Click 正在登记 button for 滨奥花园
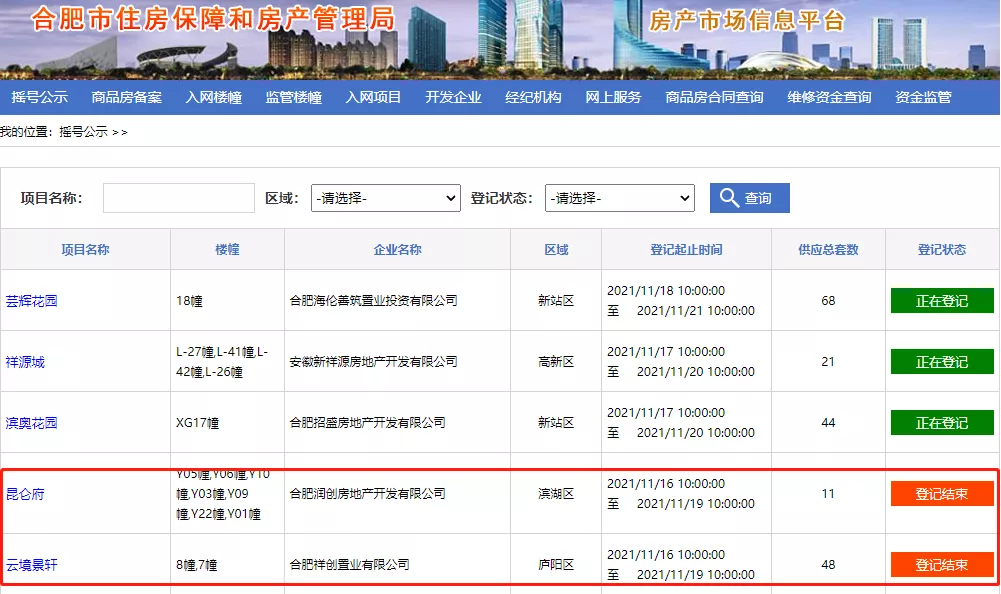Viewport: 1001px width, 594px height. 942,423
